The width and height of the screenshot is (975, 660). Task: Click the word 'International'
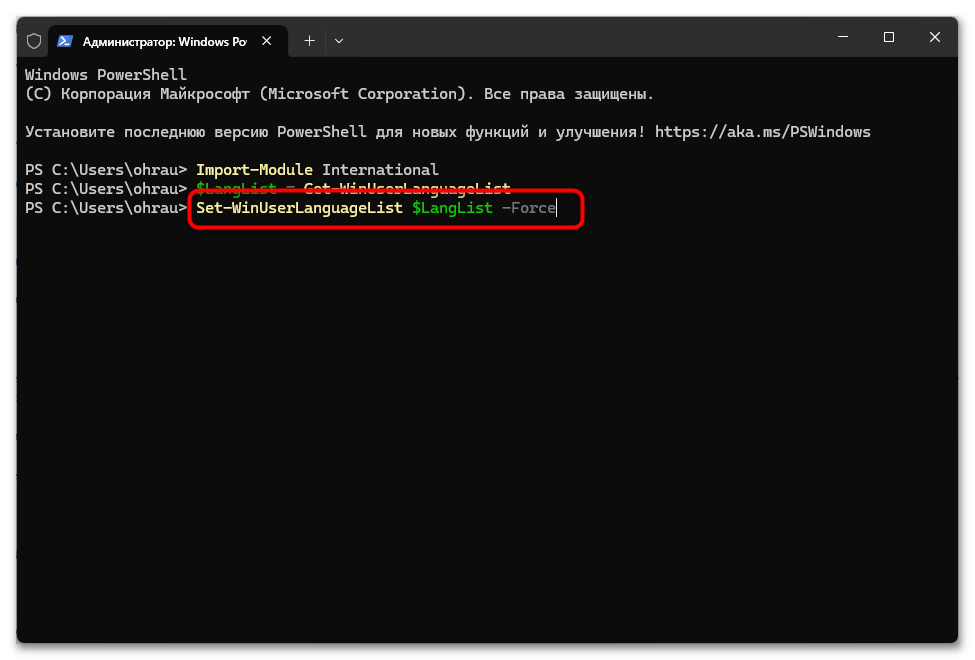point(380,170)
